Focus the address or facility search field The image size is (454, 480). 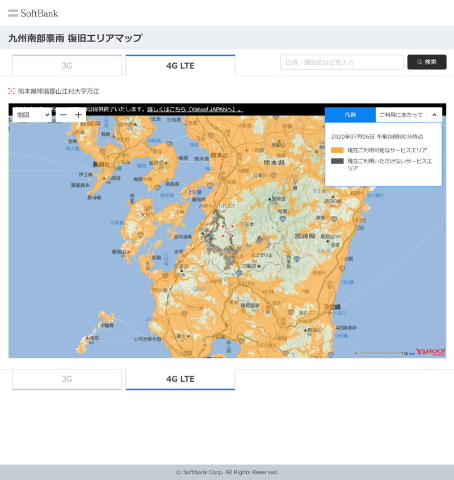(x=342, y=62)
